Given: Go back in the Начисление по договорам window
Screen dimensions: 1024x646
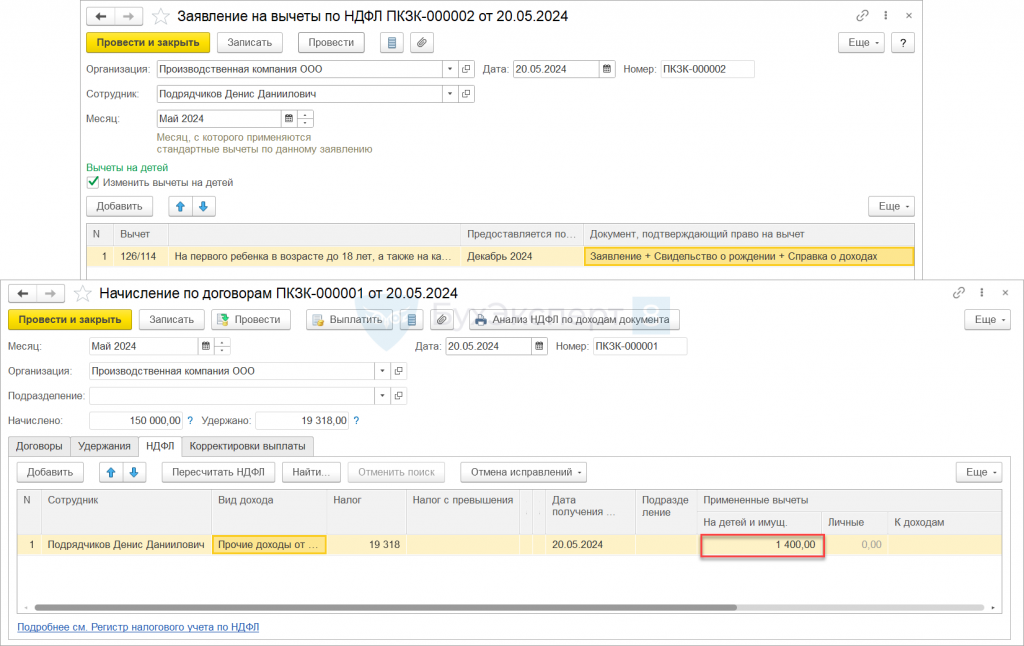Looking at the screenshot, I should pos(23,294).
